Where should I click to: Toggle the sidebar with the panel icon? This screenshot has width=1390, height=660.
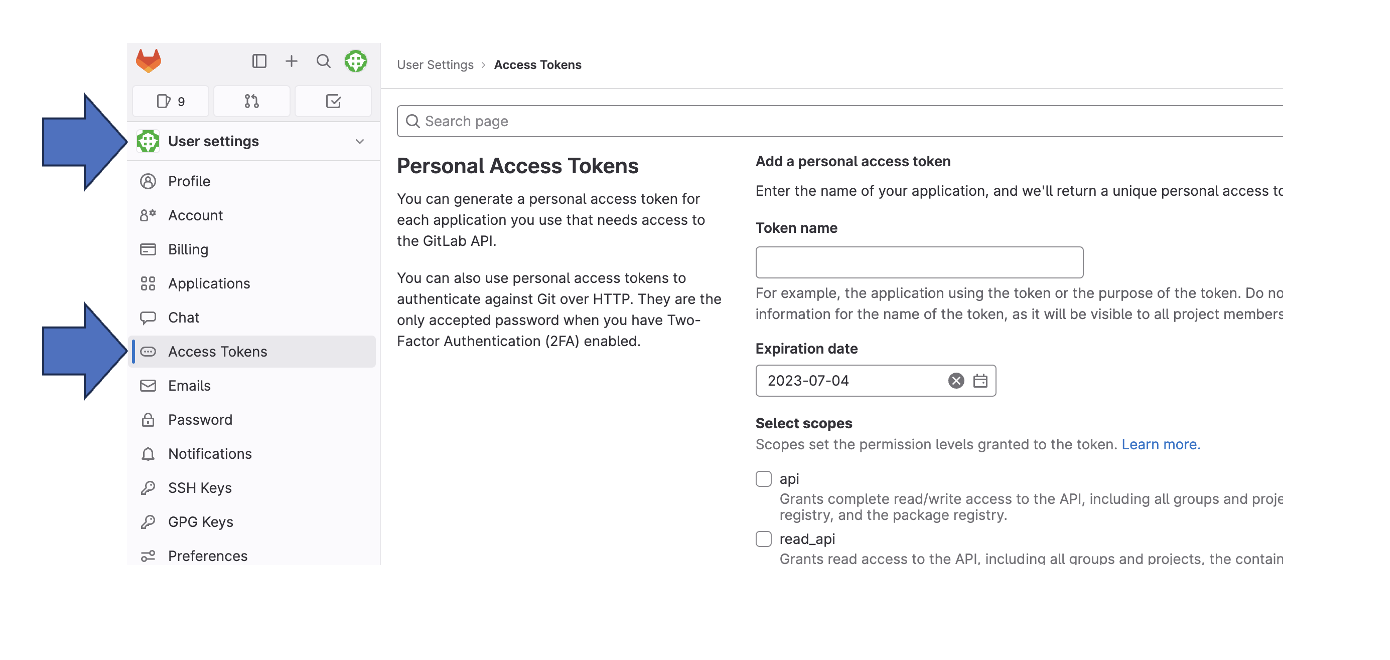[x=260, y=61]
